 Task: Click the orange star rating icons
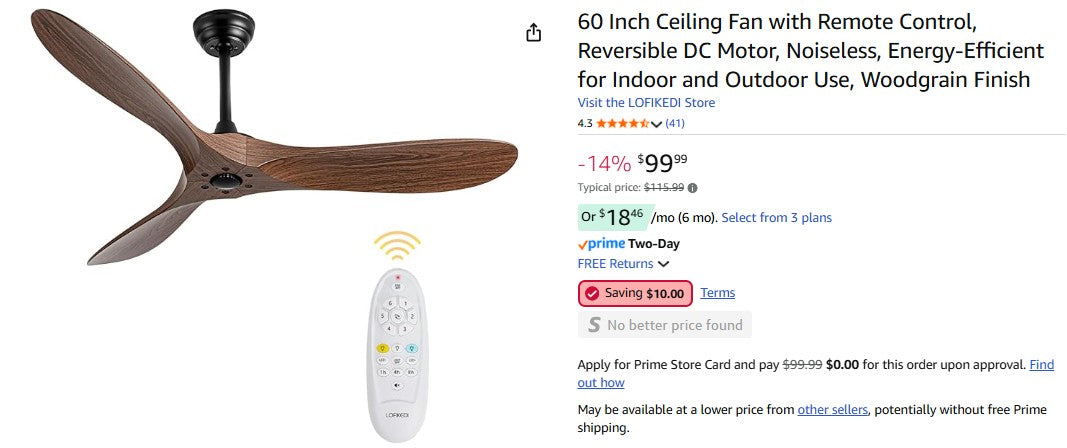coord(622,124)
